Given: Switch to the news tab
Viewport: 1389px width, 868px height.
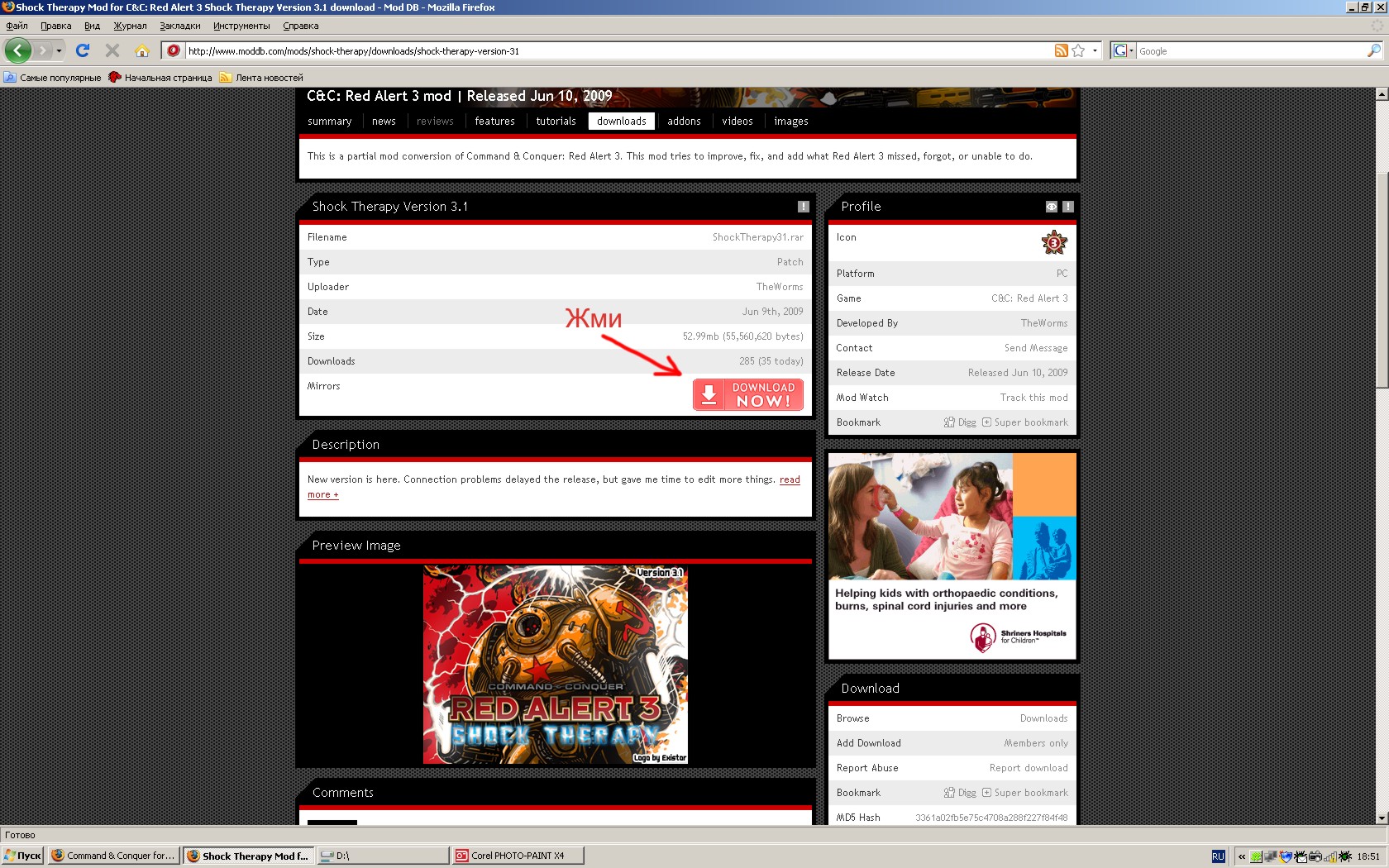Looking at the screenshot, I should 384,122.
